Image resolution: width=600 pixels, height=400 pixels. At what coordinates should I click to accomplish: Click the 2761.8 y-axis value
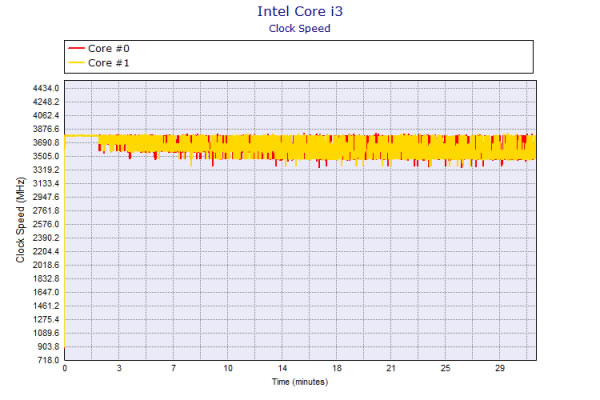tap(46, 211)
